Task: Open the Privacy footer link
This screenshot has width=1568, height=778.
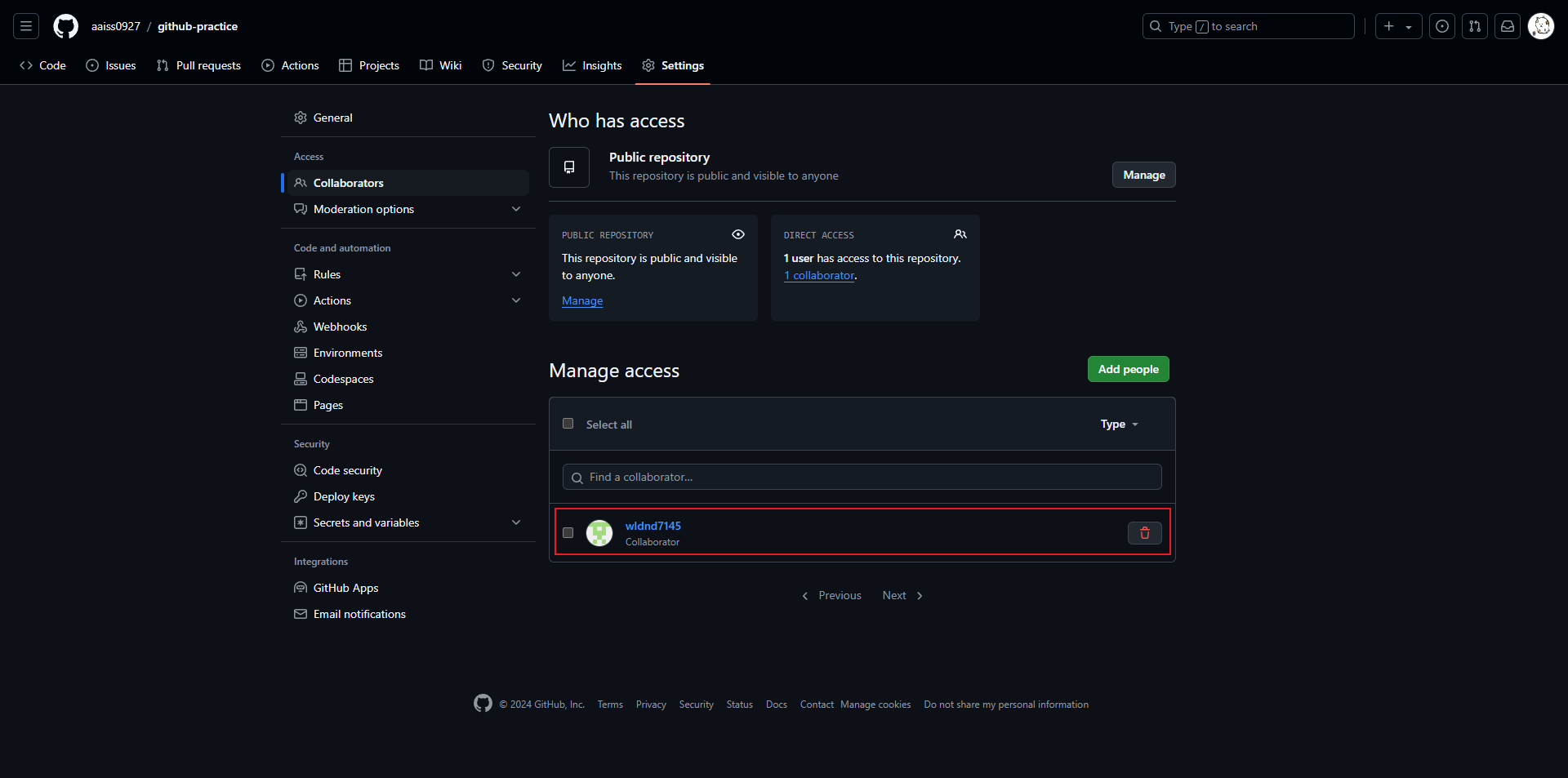Action: click(651, 705)
